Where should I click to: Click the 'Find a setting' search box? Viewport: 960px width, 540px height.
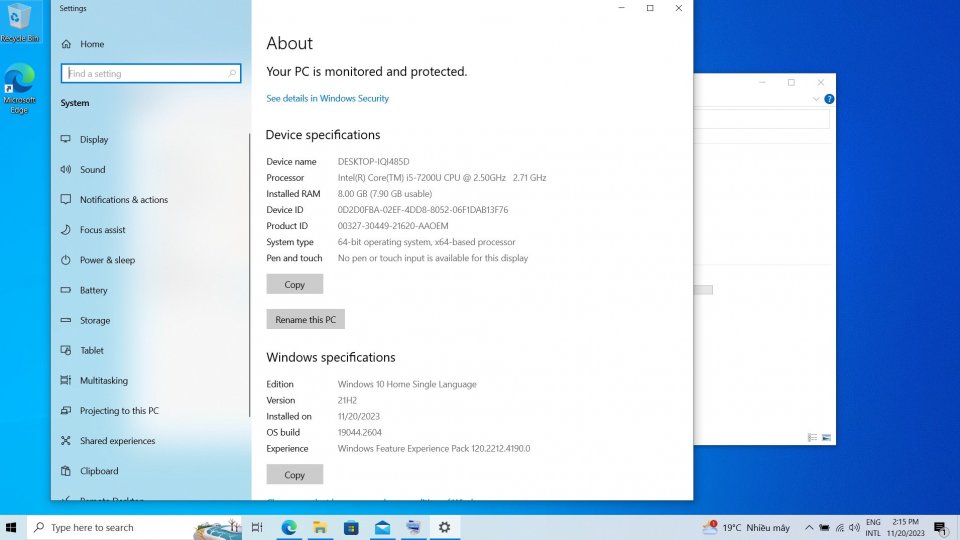150,73
